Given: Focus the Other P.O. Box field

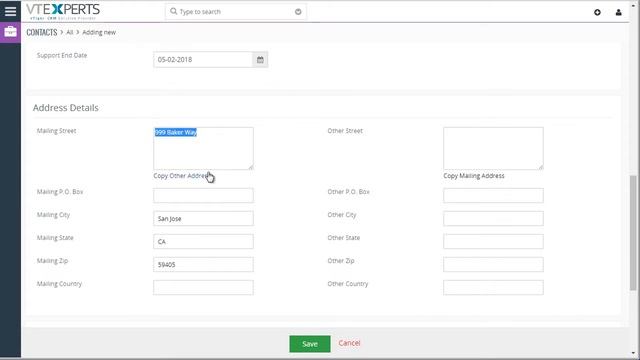Looking at the screenshot, I should (493, 196).
